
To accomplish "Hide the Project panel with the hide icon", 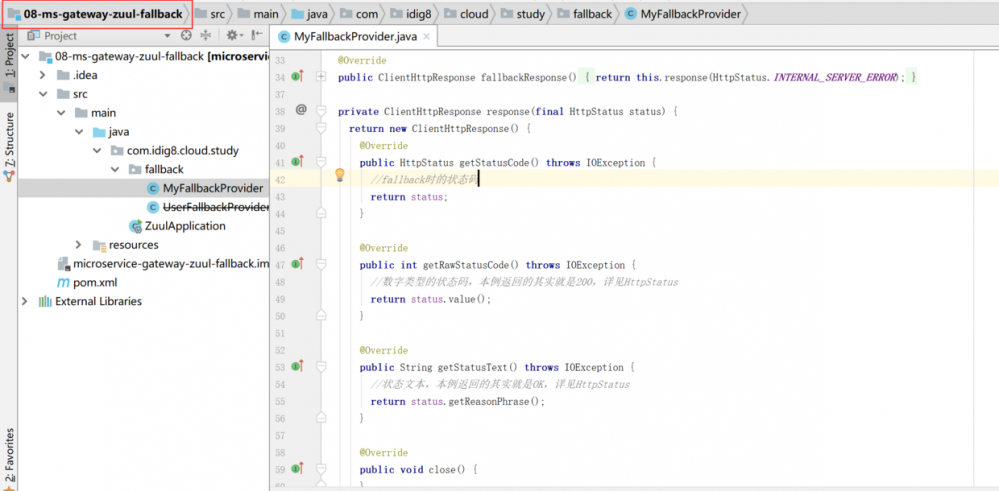I will (258, 36).
